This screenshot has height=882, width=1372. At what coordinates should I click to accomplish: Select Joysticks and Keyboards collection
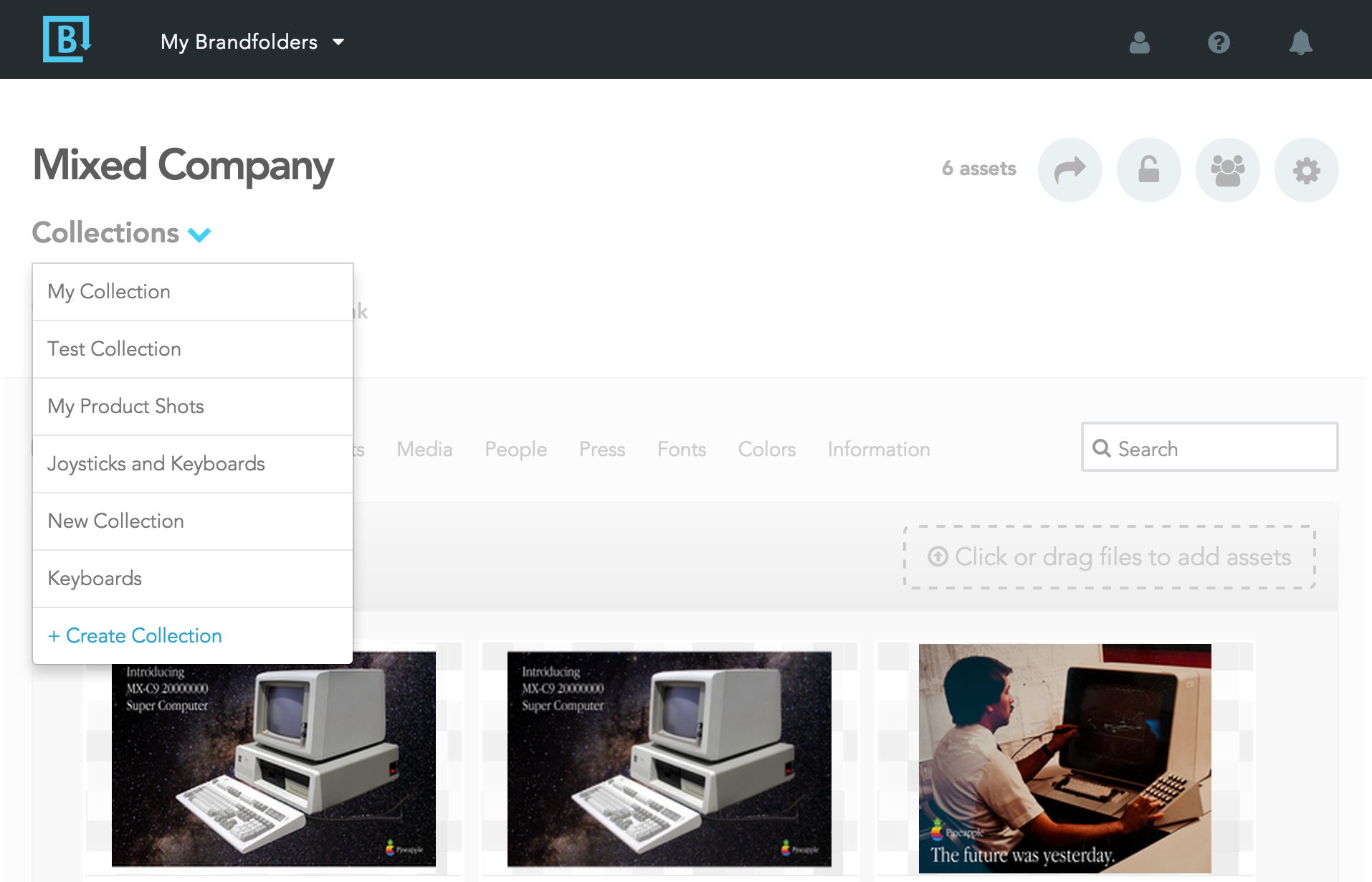(193, 464)
